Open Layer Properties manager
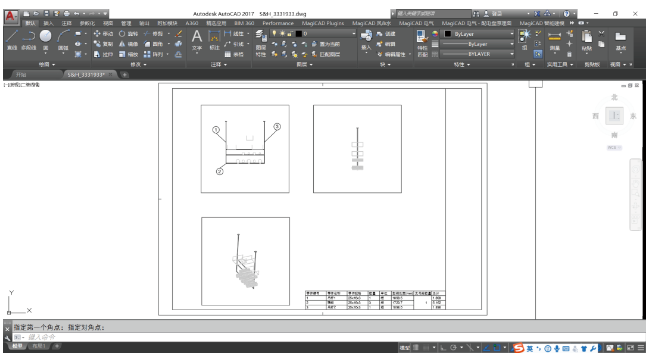Screen dimensions: 651x360 [261, 43]
